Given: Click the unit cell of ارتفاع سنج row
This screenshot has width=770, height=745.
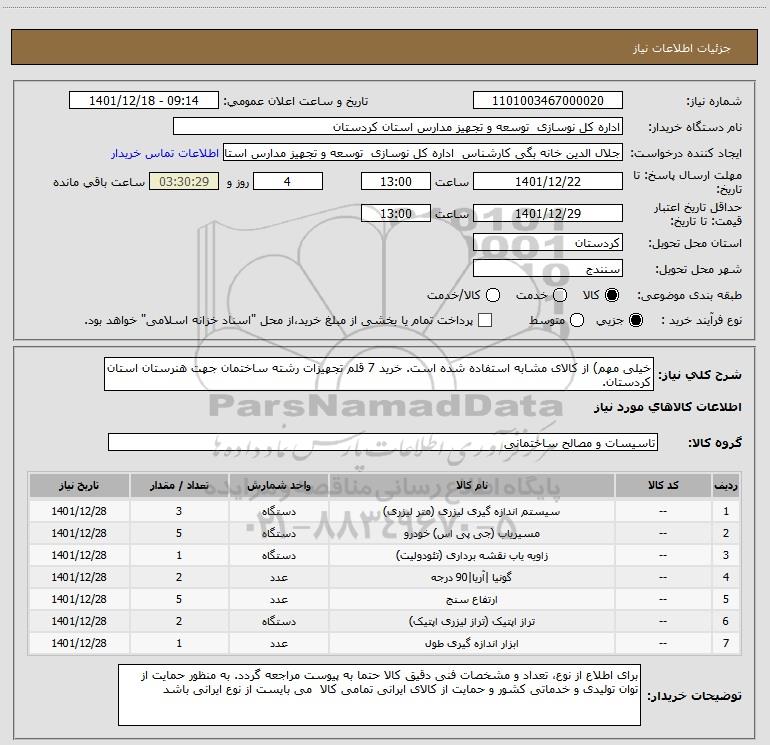Looking at the screenshot, I should 279,600.
